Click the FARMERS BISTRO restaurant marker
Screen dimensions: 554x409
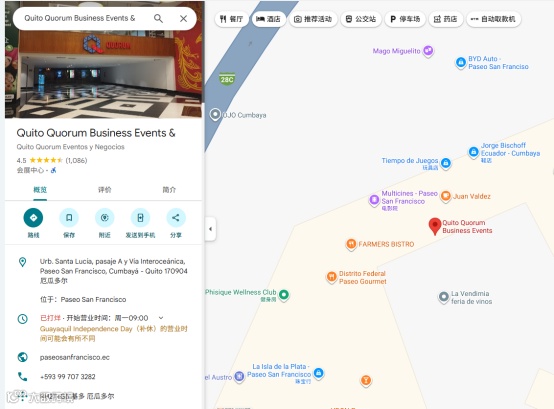point(351,244)
